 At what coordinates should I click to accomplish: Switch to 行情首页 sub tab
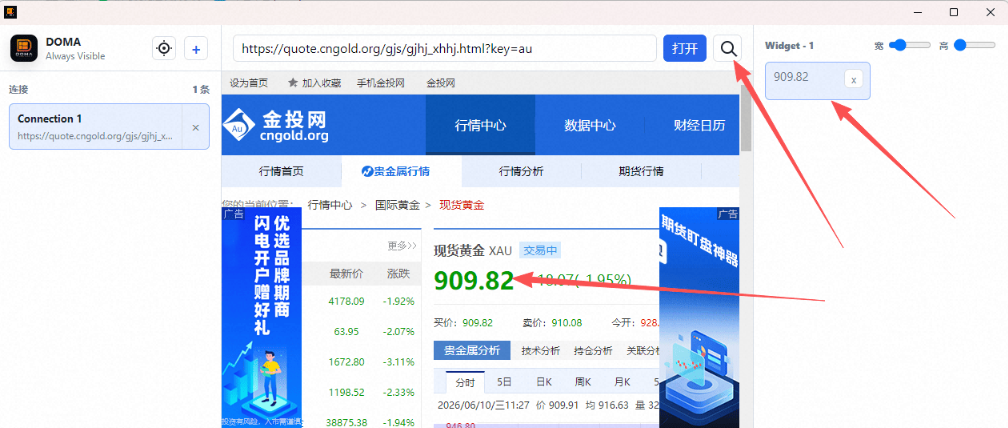[281, 172]
